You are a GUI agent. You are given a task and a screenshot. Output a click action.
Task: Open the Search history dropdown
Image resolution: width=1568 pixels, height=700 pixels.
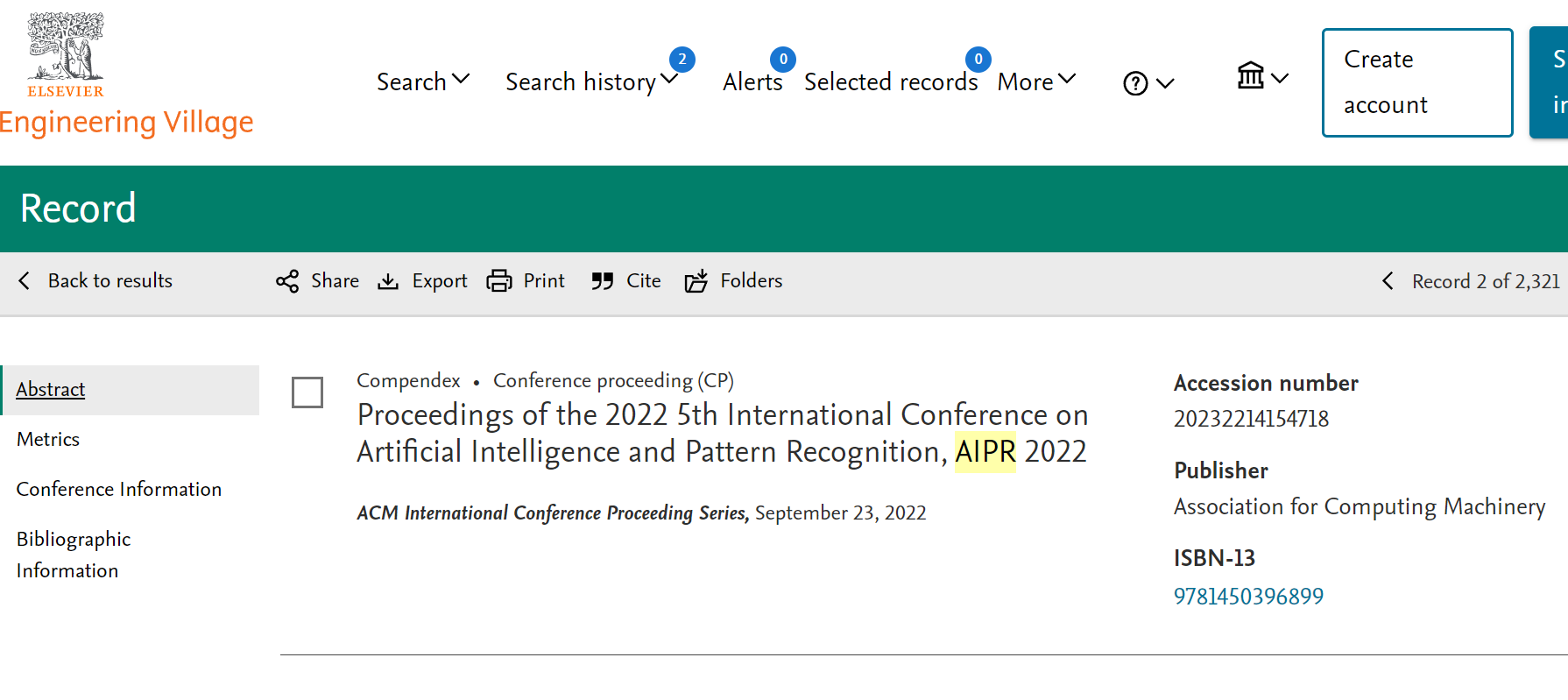pyautogui.click(x=591, y=81)
